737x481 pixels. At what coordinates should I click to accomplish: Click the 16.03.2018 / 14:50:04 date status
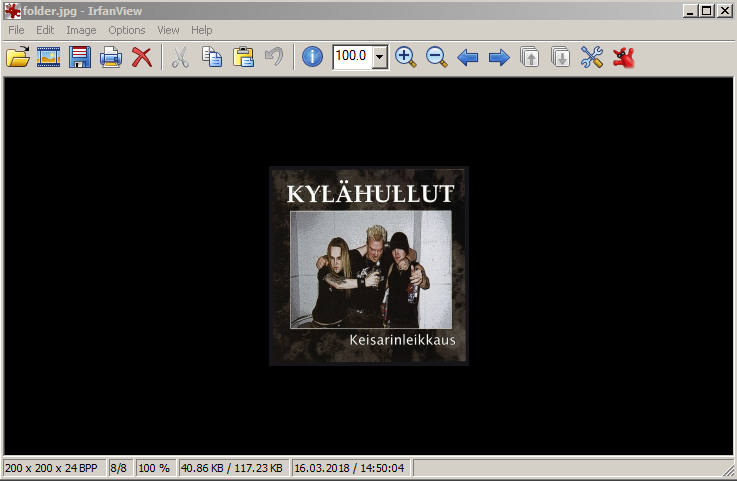pos(351,468)
